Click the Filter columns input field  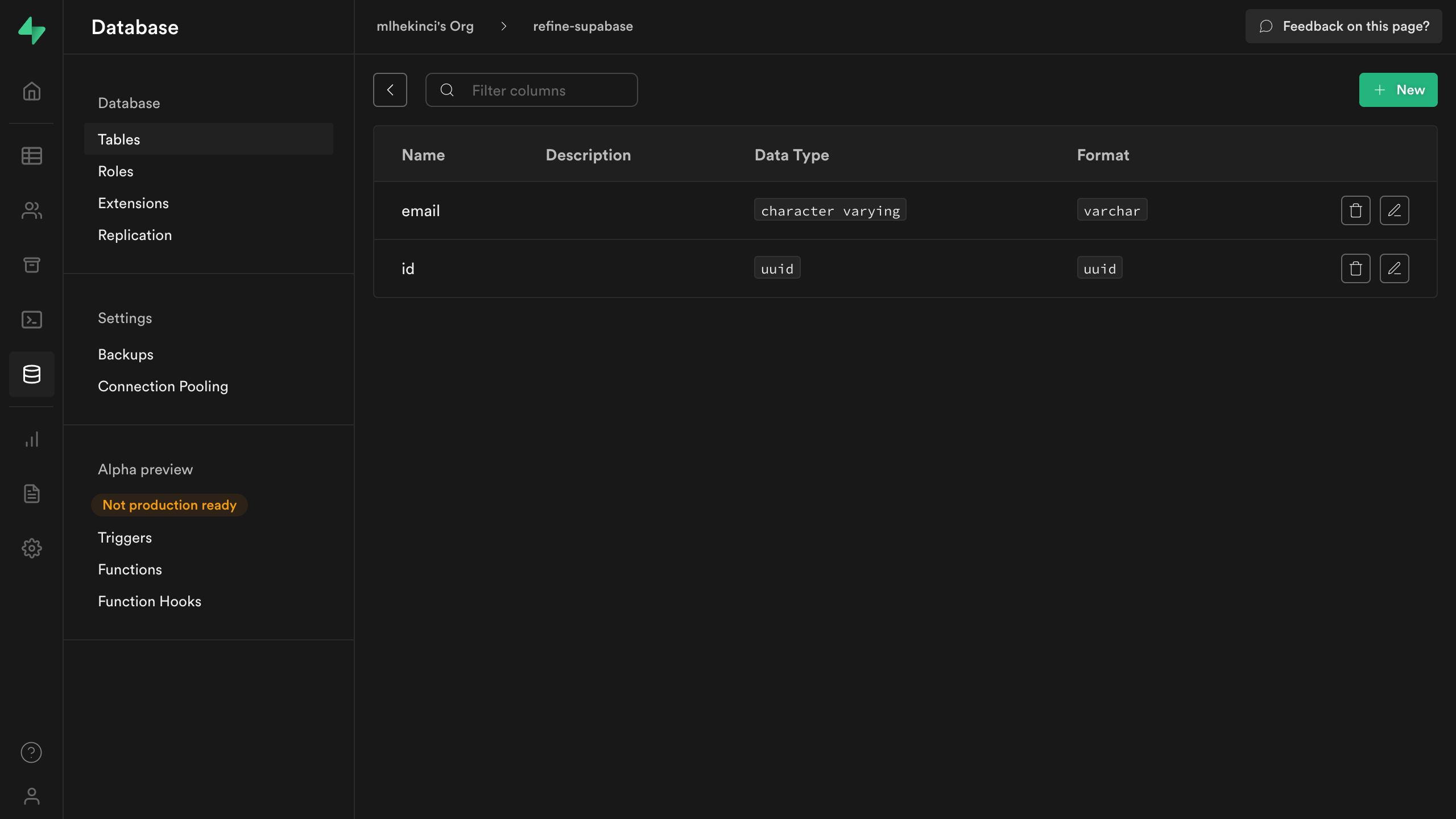tap(532, 90)
